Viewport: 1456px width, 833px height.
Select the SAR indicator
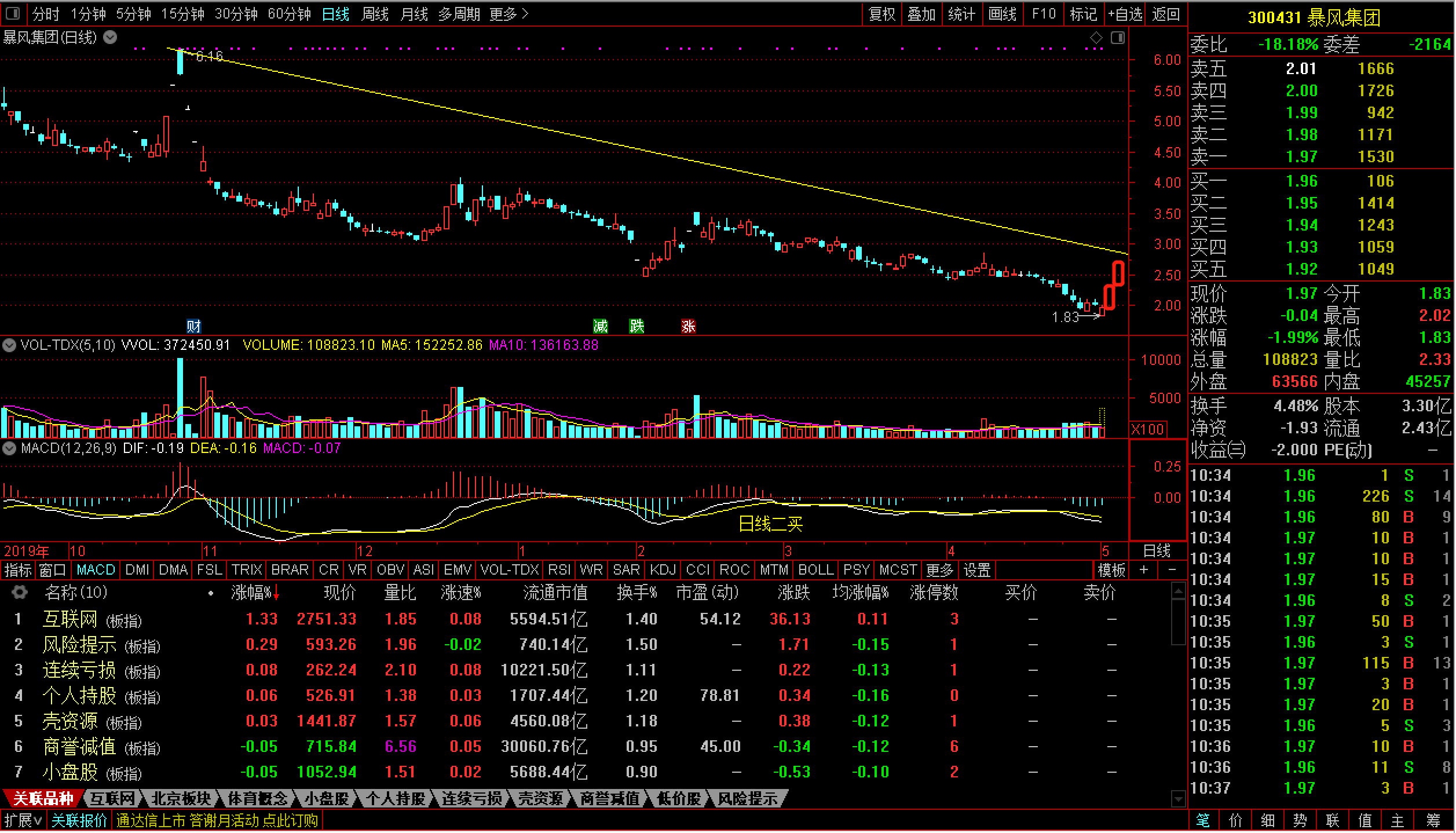coord(626,570)
